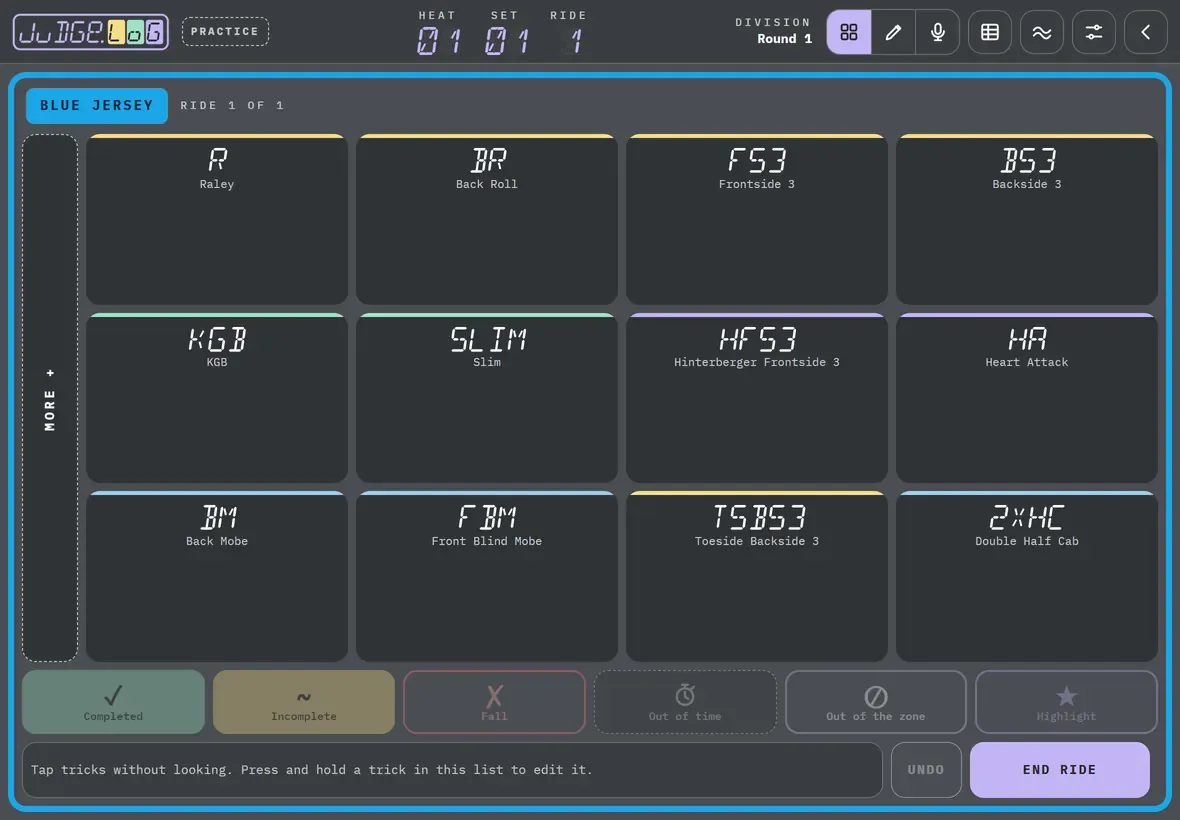Click the back chevron icon
The image size is (1180, 820).
tap(1145, 32)
